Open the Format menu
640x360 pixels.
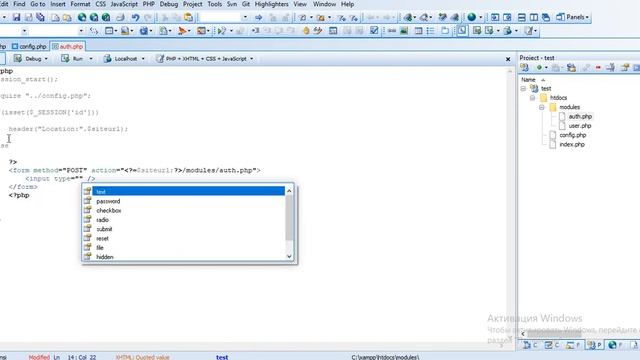[x=80, y=4]
